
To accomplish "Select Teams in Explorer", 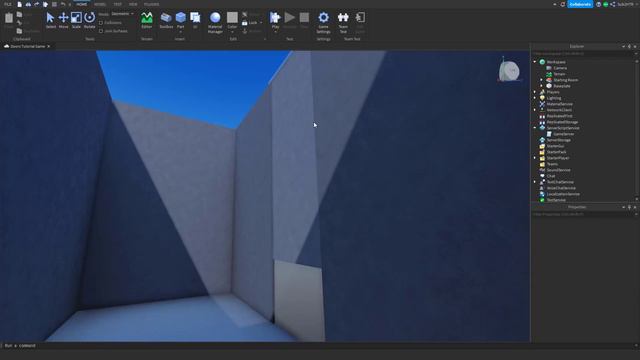I will (x=552, y=164).
